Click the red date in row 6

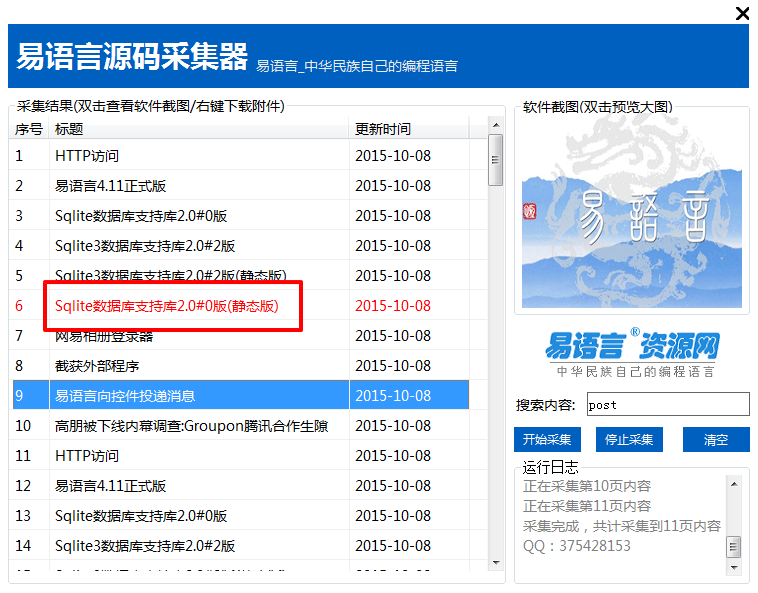tap(393, 305)
